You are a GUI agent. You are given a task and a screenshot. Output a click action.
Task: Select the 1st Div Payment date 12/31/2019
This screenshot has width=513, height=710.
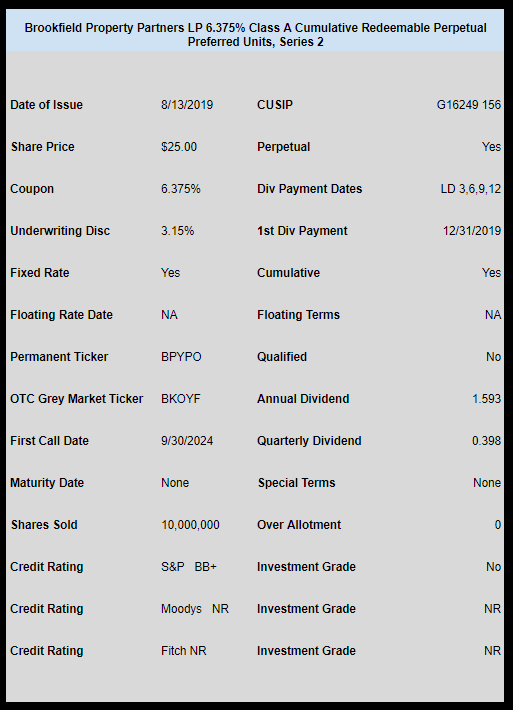(x=472, y=231)
